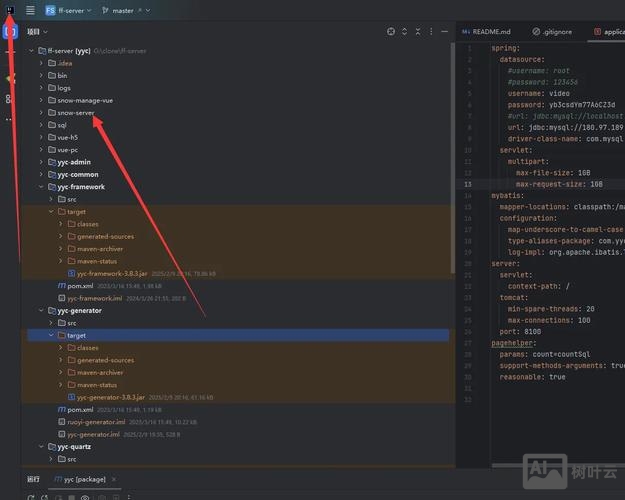
Task: Open the ff-server project dropdown
Action: click(x=68, y=10)
